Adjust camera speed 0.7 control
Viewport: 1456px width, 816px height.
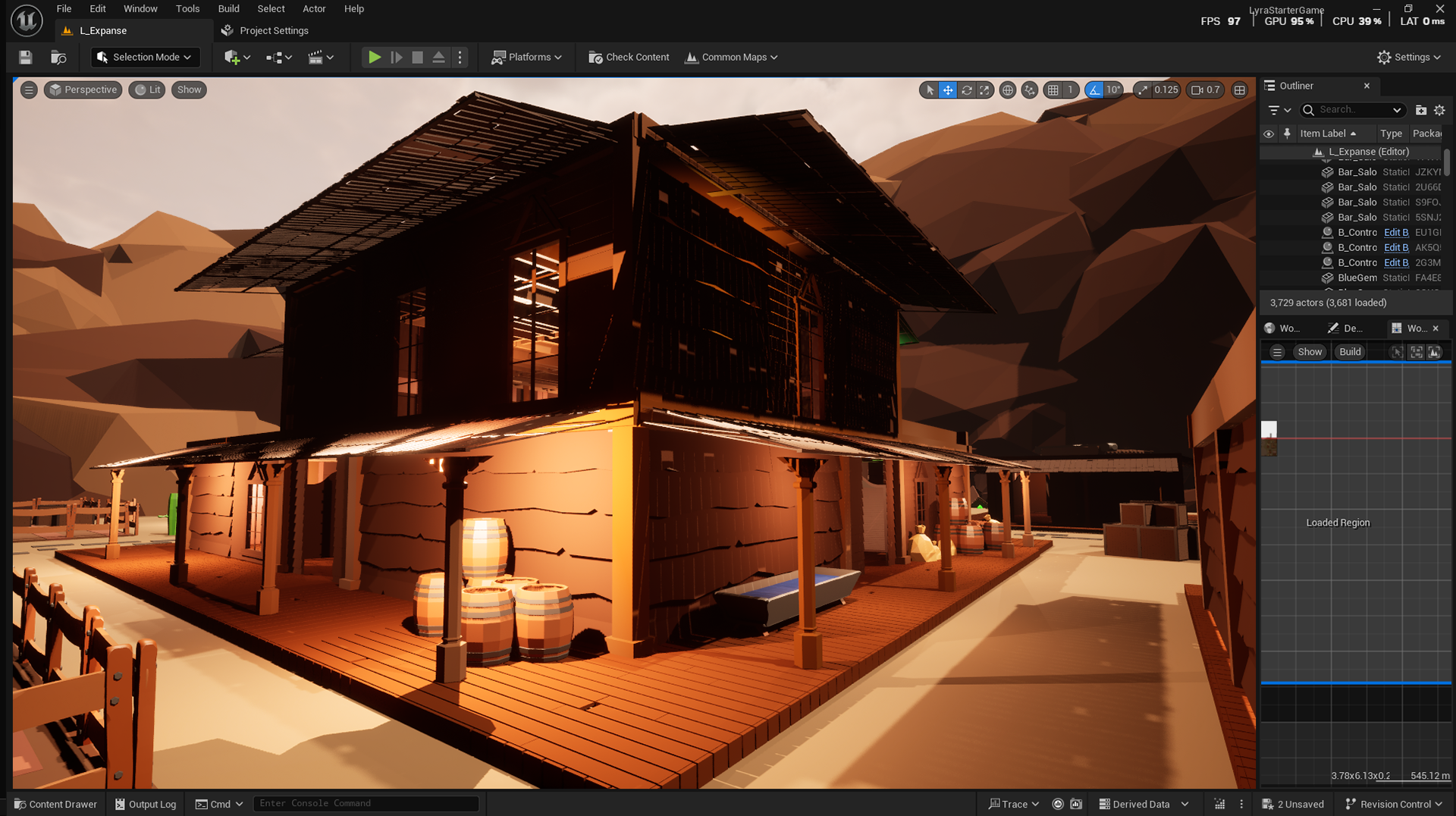point(1206,90)
